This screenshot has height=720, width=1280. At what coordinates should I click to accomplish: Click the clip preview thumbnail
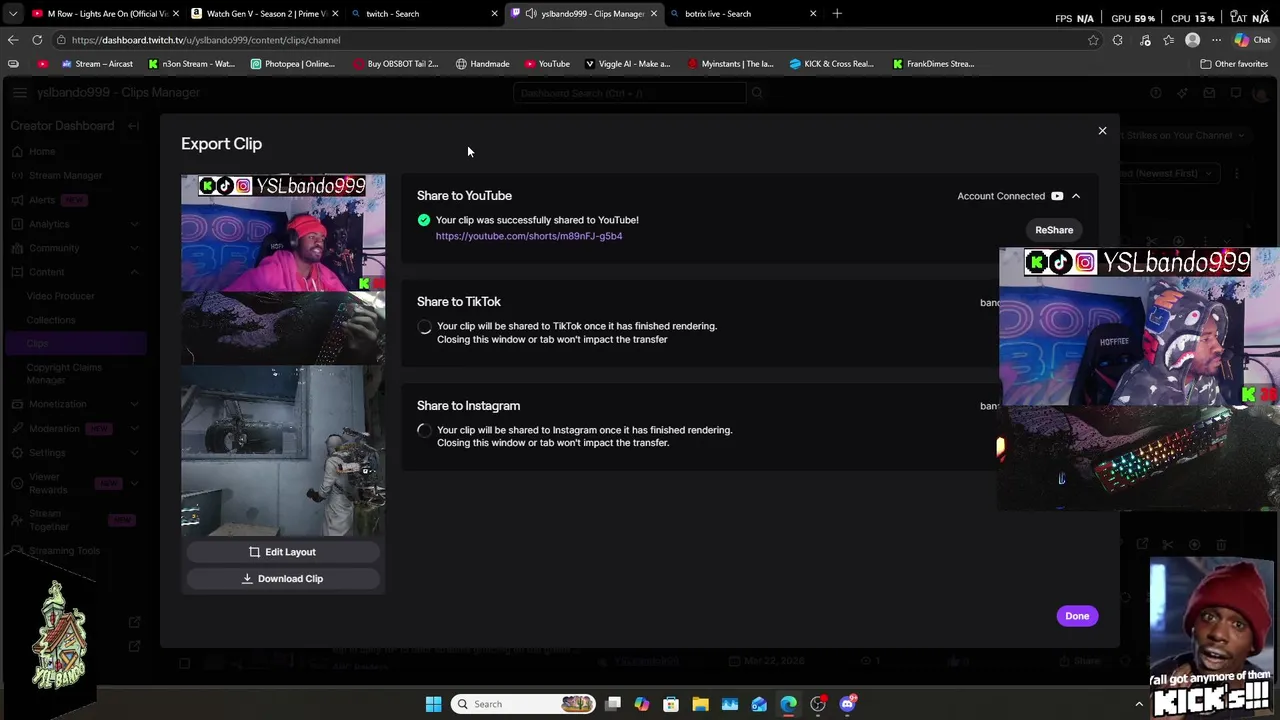tap(283, 355)
